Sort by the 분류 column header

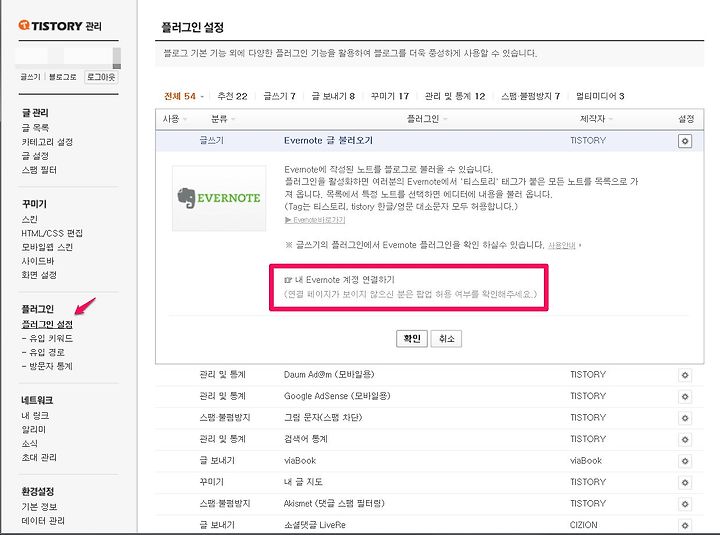(x=222, y=119)
